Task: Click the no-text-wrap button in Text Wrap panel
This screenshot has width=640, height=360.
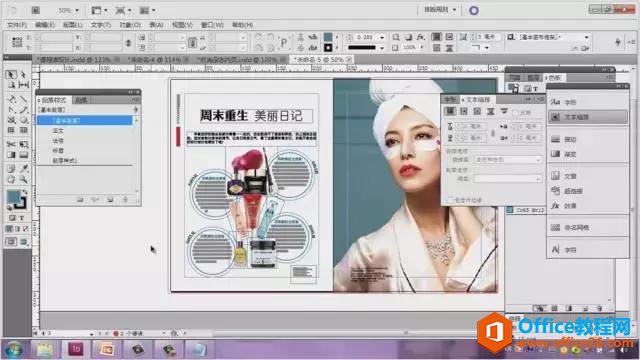Action: 450,111
